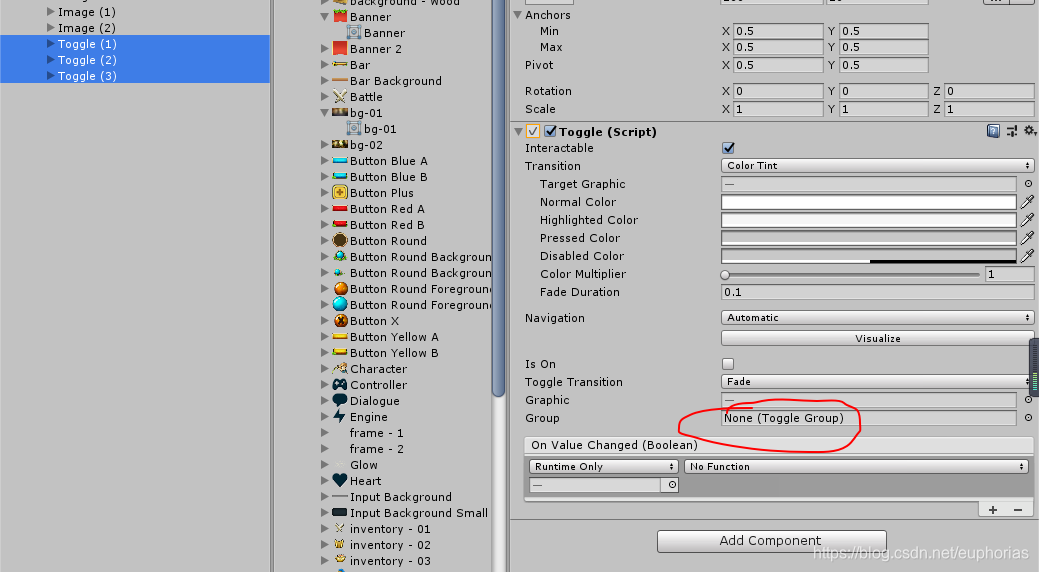The image size is (1039, 572).
Task: Pick Pressed Color with eyedropper
Action: point(1027,238)
